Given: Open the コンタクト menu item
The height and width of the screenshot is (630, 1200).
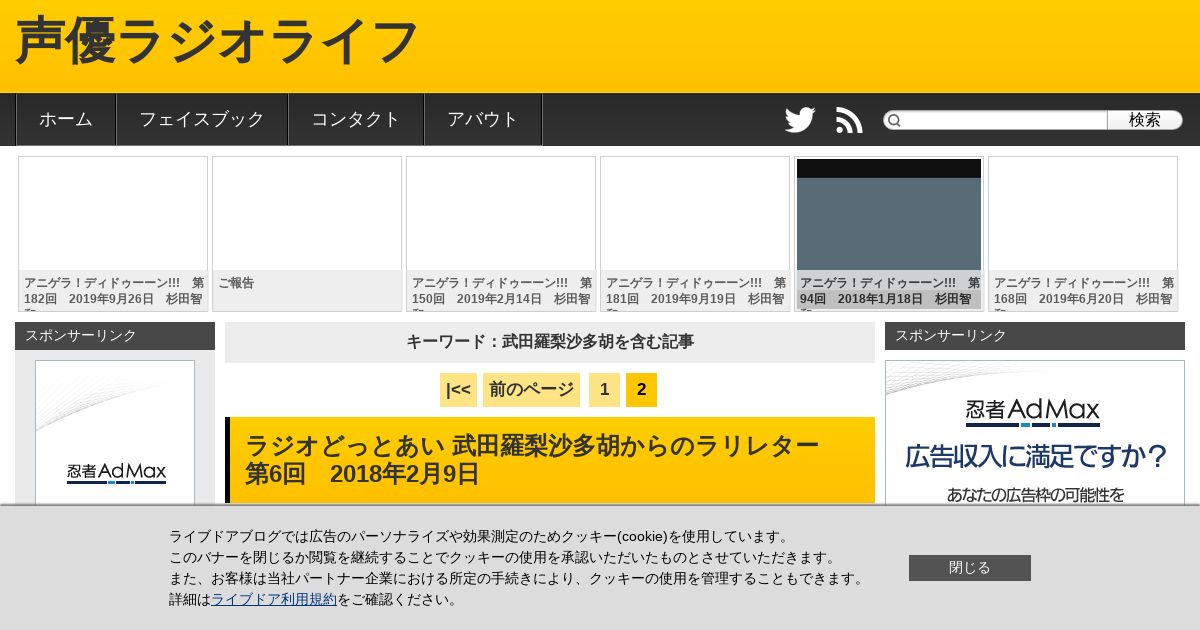Looking at the screenshot, I should (x=356, y=119).
